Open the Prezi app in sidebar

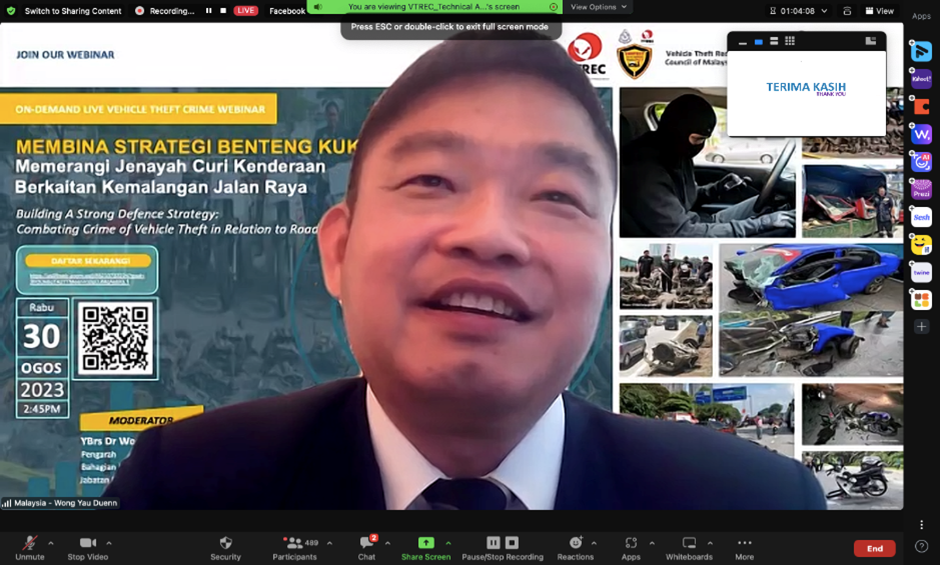coord(921,189)
